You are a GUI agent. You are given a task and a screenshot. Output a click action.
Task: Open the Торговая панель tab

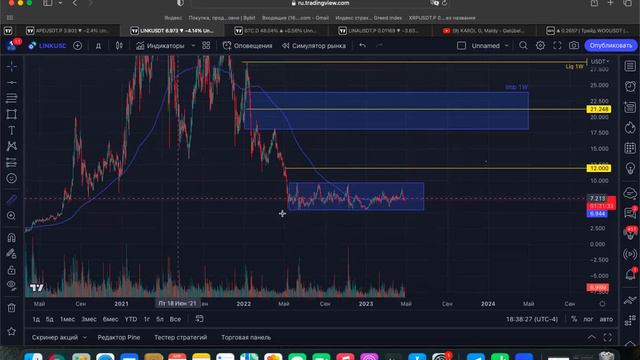tap(246, 338)
